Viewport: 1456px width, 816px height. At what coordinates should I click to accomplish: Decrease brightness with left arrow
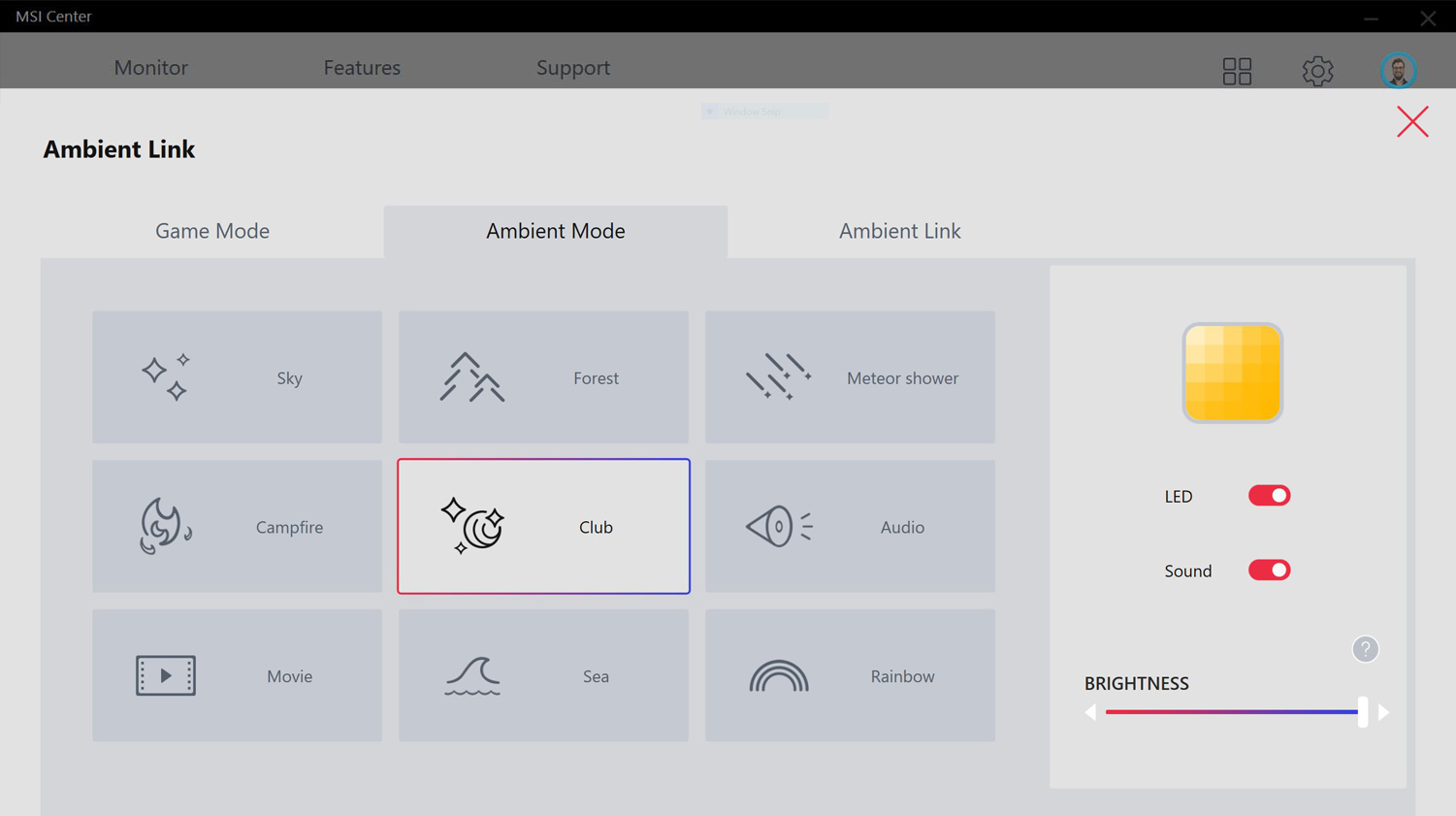point(1090,712)
